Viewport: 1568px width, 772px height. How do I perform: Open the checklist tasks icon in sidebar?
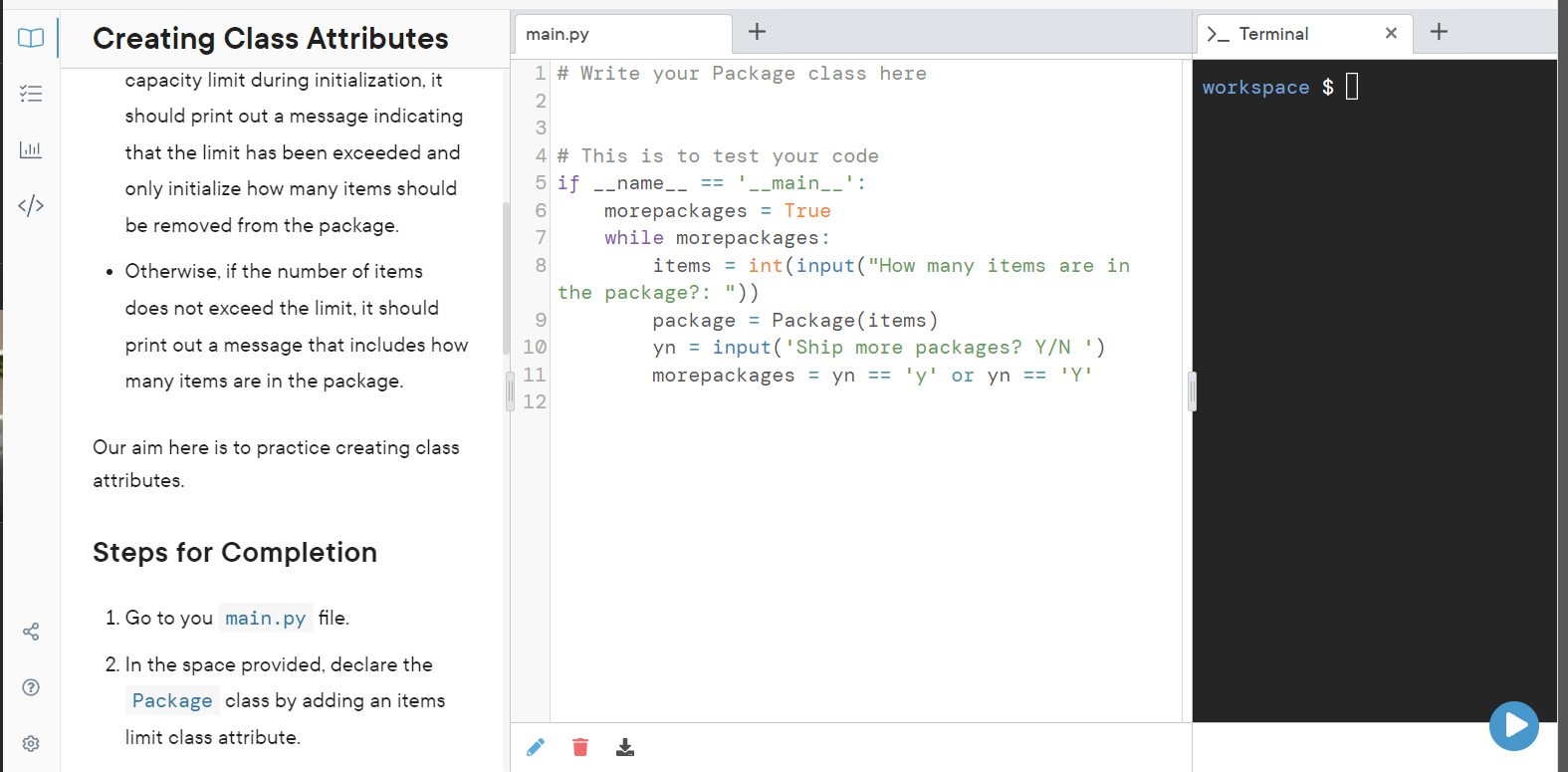coord(31,94)
